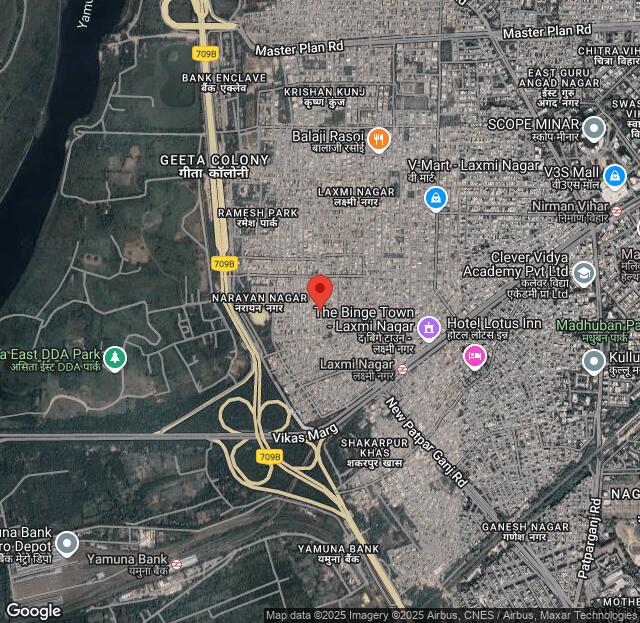Image resolution: width=640 pixels, height=623 pixels.
Task: Click the Google logo
Action: coord(33,611)
